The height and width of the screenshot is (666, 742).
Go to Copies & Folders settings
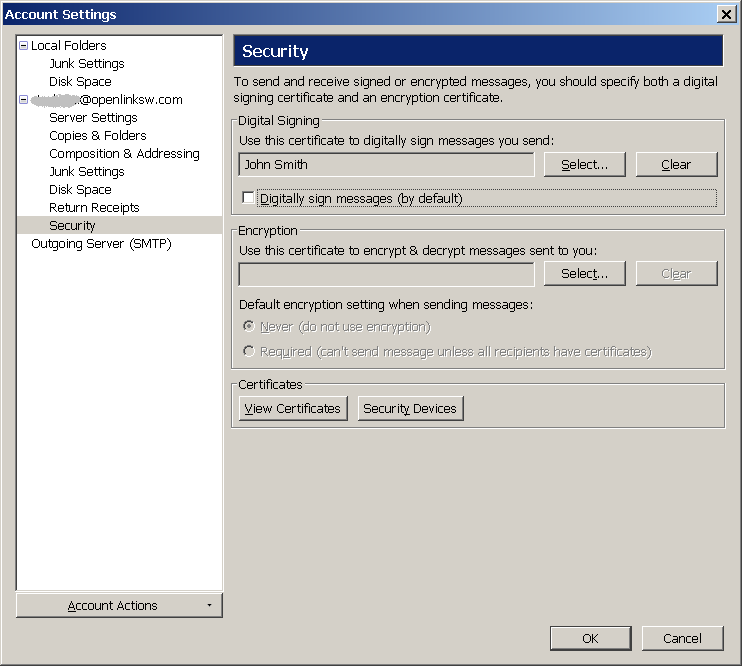(x=97, y=135)
